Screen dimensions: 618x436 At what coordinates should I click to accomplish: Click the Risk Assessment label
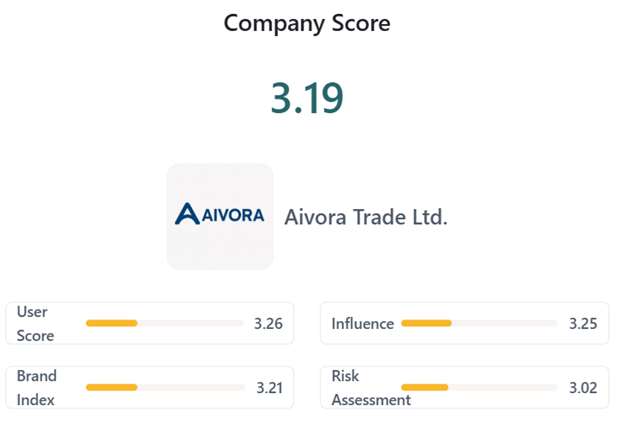coord(371,388)
